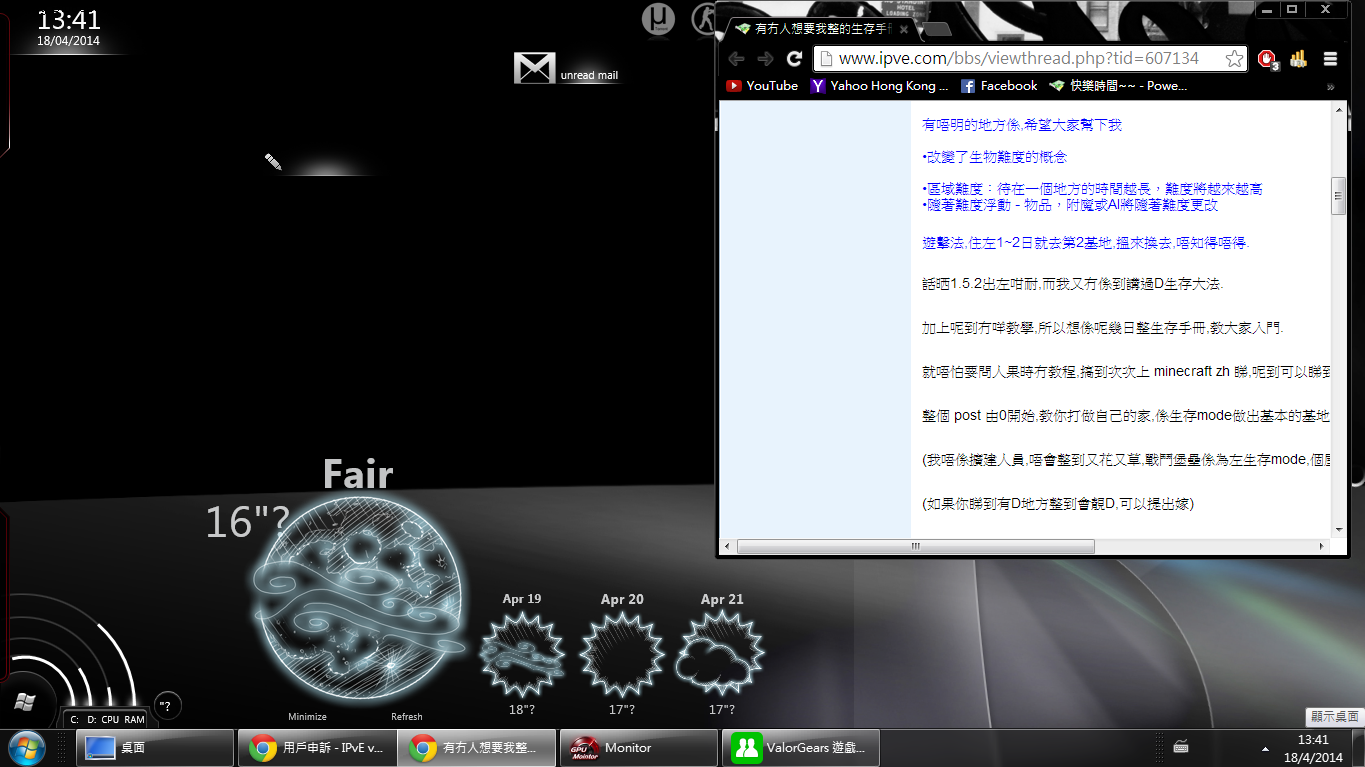Click the vertical scrollbar thumb in Chrome
The height and width of the screenshot is (767, 1365).
click(x=1338, y=196)
